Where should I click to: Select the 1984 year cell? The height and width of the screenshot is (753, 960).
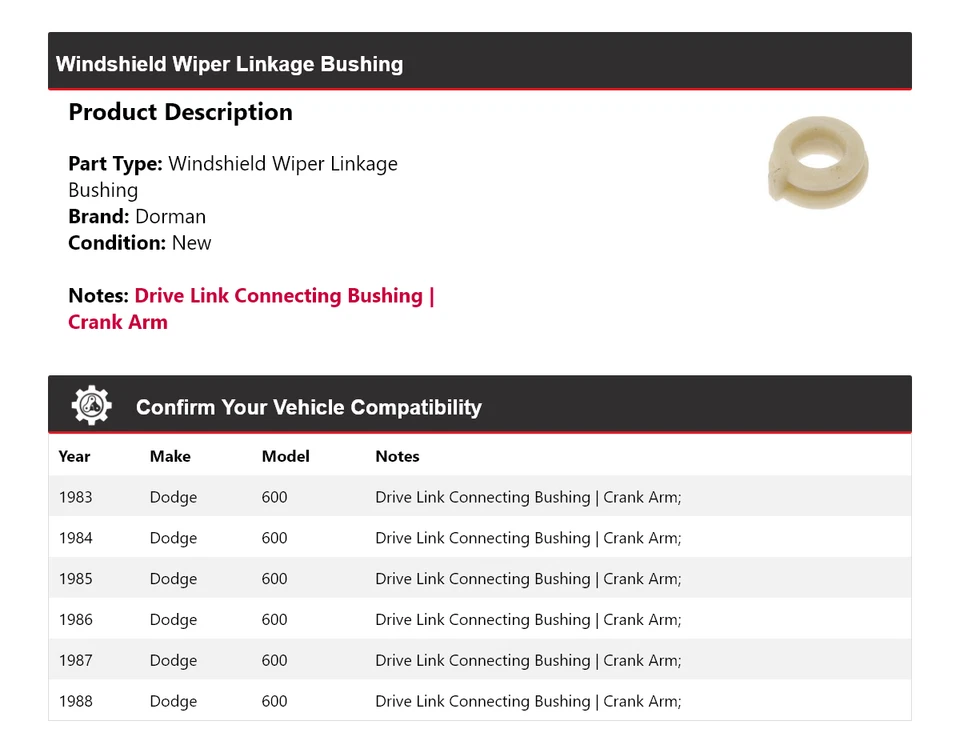[x=75, y=538]
